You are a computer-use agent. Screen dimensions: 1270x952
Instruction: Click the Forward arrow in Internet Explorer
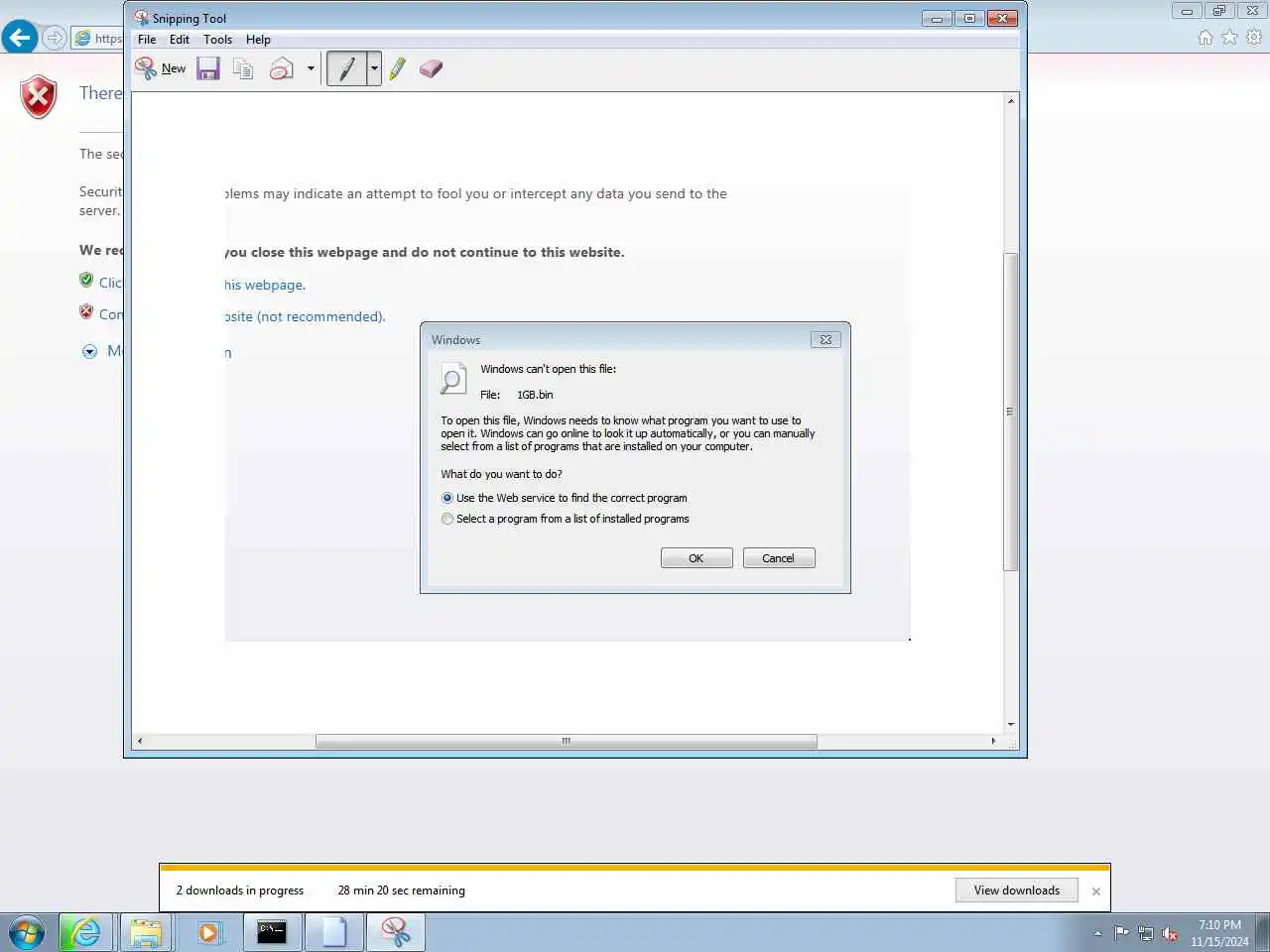[55, 38]
